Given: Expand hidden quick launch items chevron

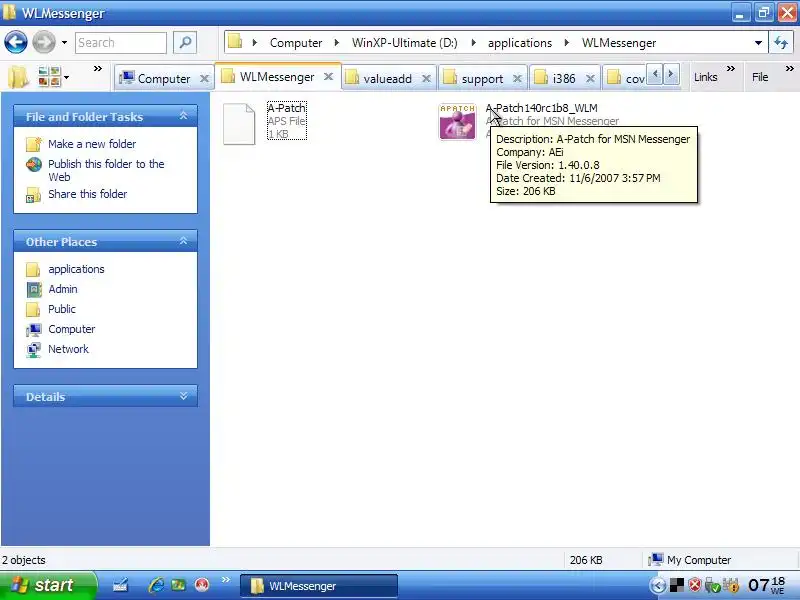Looking at the screenshot, I should (226, 580).
